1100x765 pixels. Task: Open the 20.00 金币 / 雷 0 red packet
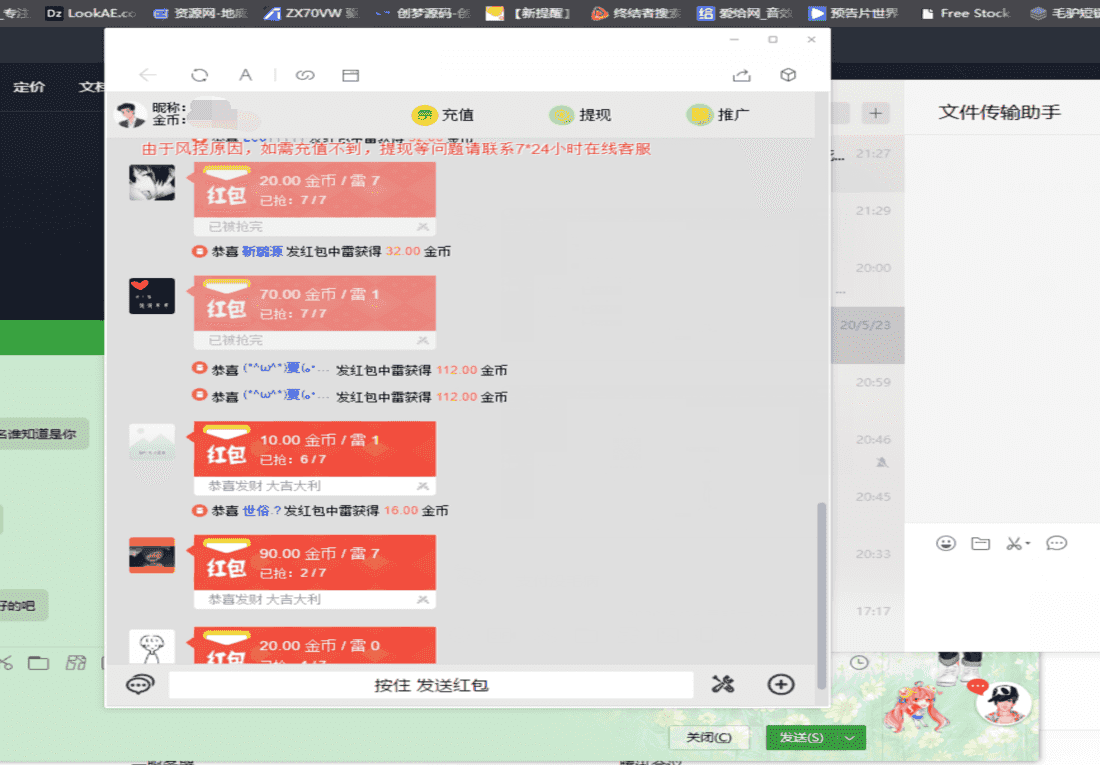[314, 646]
